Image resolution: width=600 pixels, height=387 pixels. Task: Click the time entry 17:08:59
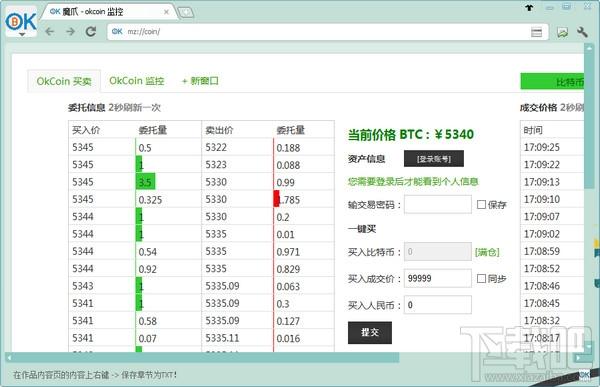coord(541,251)
